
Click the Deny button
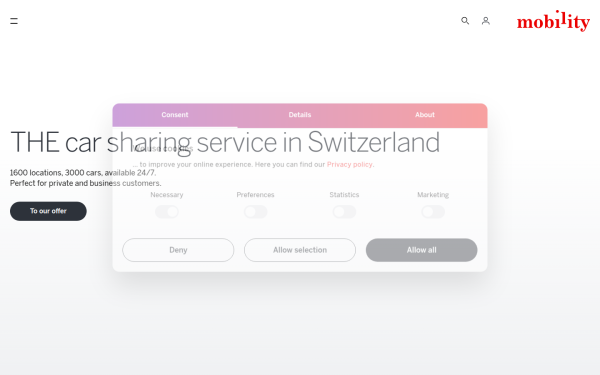click(178, 250)
